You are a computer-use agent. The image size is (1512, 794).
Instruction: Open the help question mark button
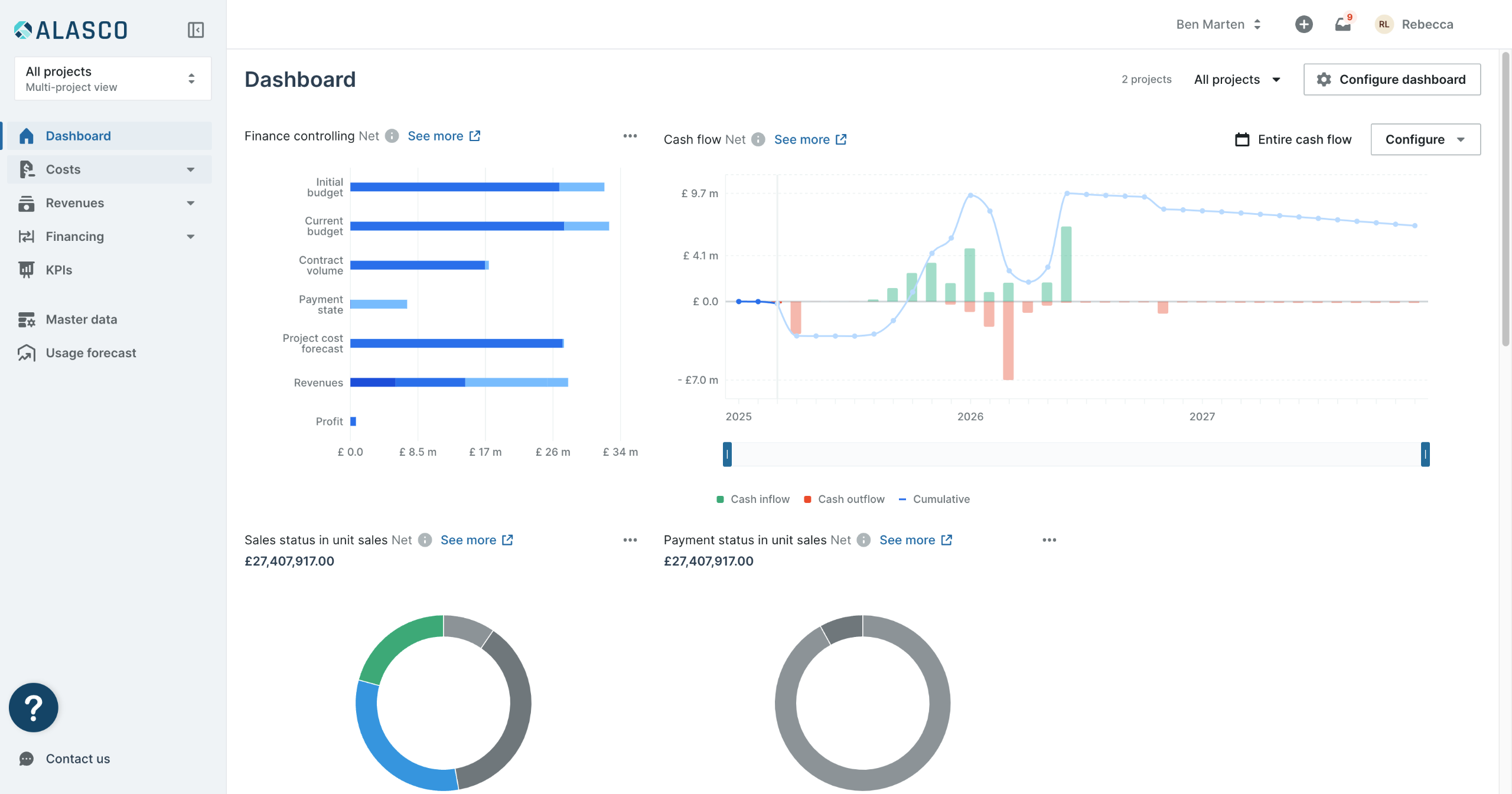(33, 707)
